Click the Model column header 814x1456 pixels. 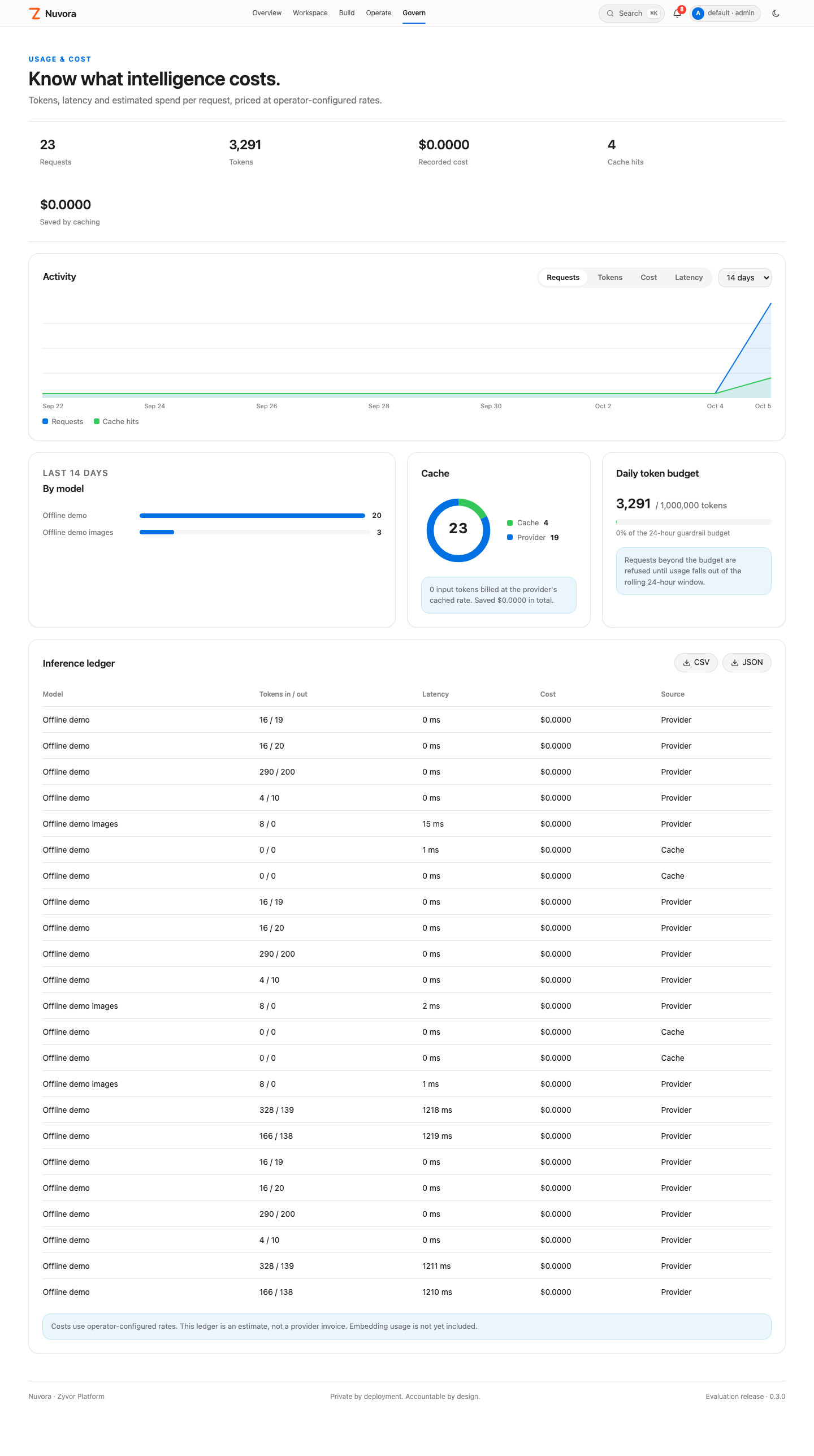tap(53, 694)
